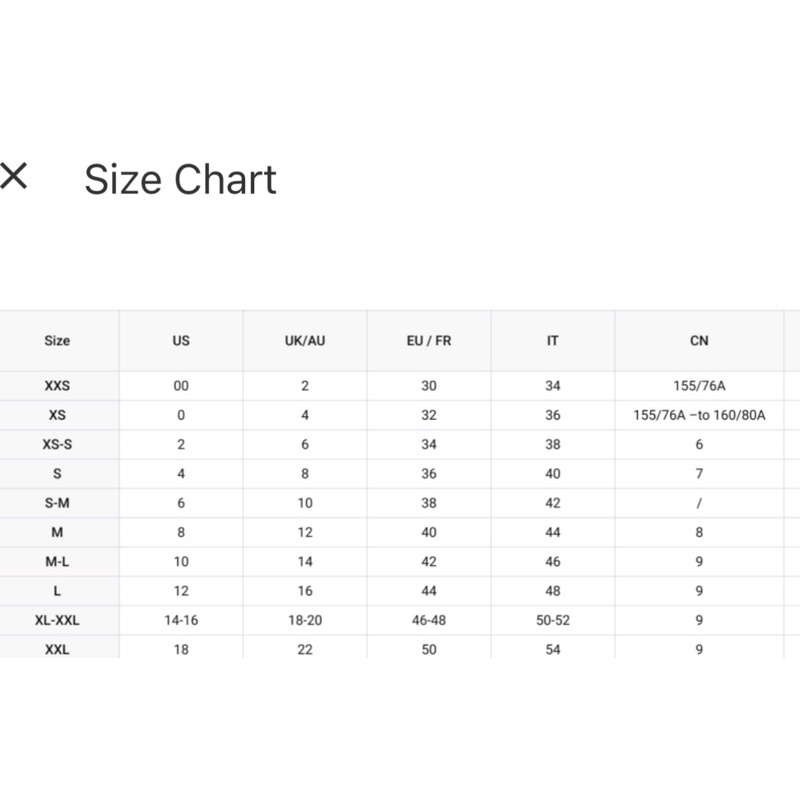Click the CN column header

699,341
